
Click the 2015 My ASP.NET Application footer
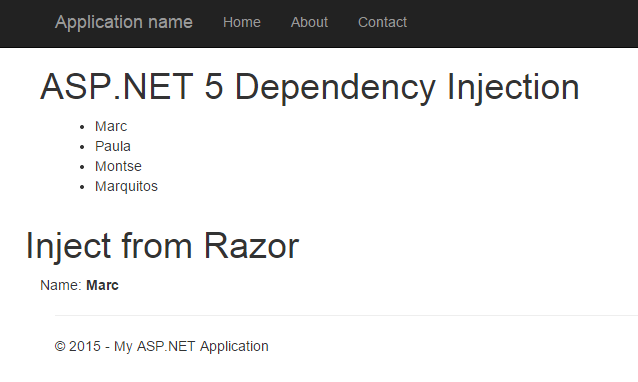tap(162, 346)
